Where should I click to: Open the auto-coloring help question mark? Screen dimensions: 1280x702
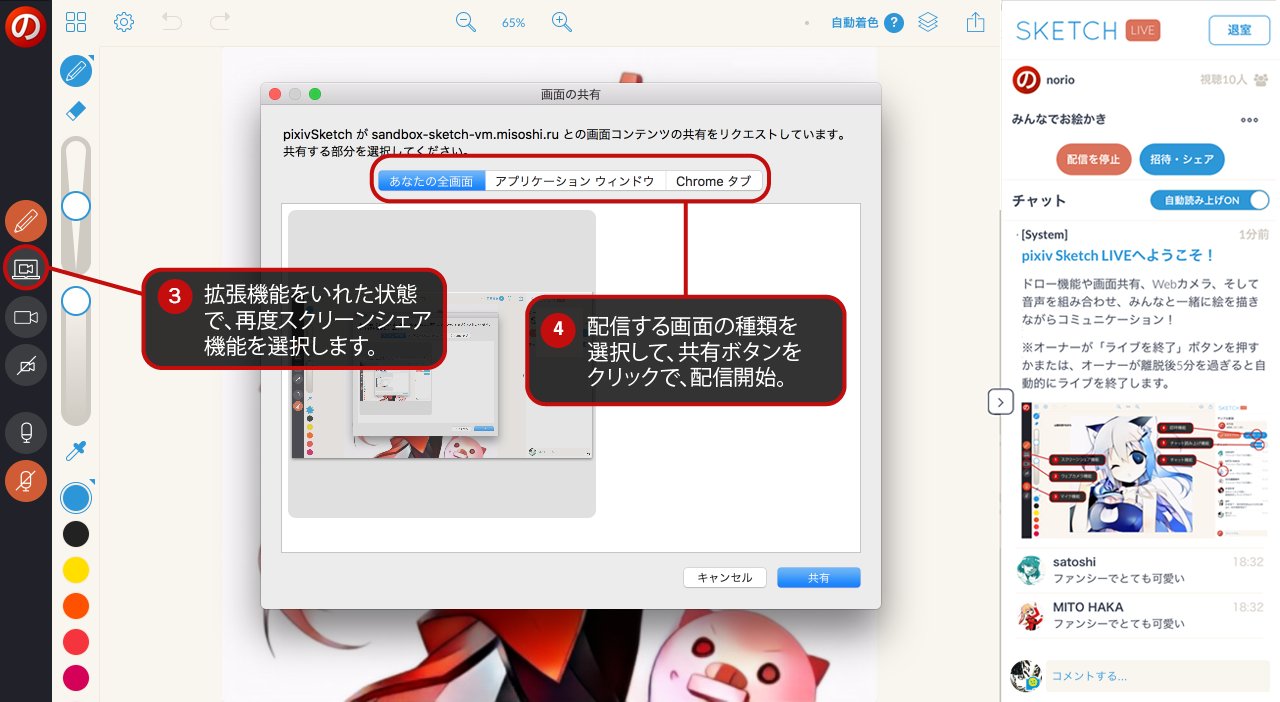click(x=894, y=22)
